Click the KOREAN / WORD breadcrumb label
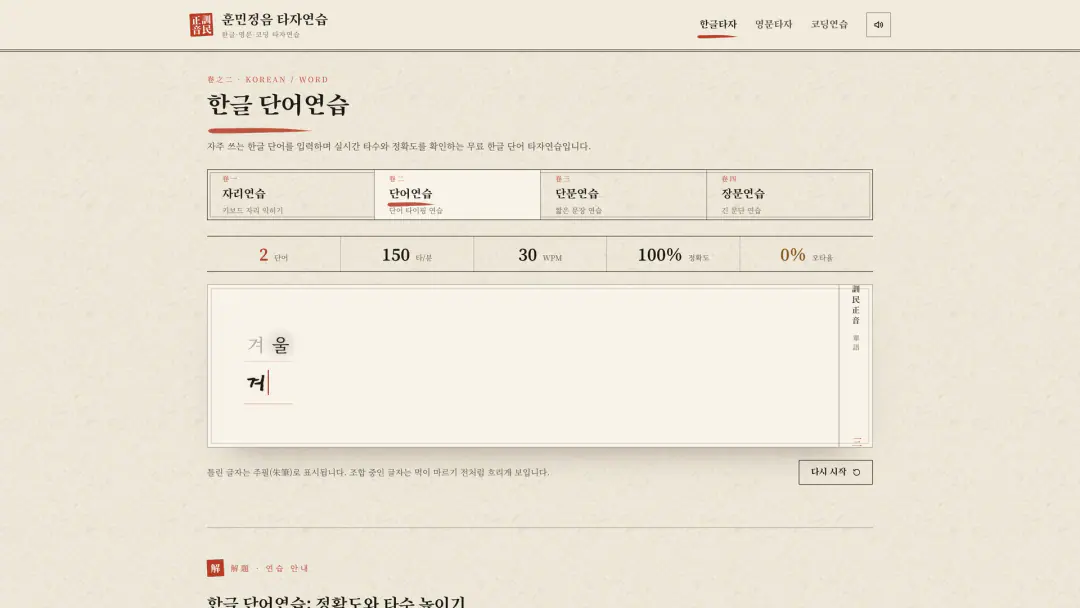1080x608 pixels. click(287, 80)
